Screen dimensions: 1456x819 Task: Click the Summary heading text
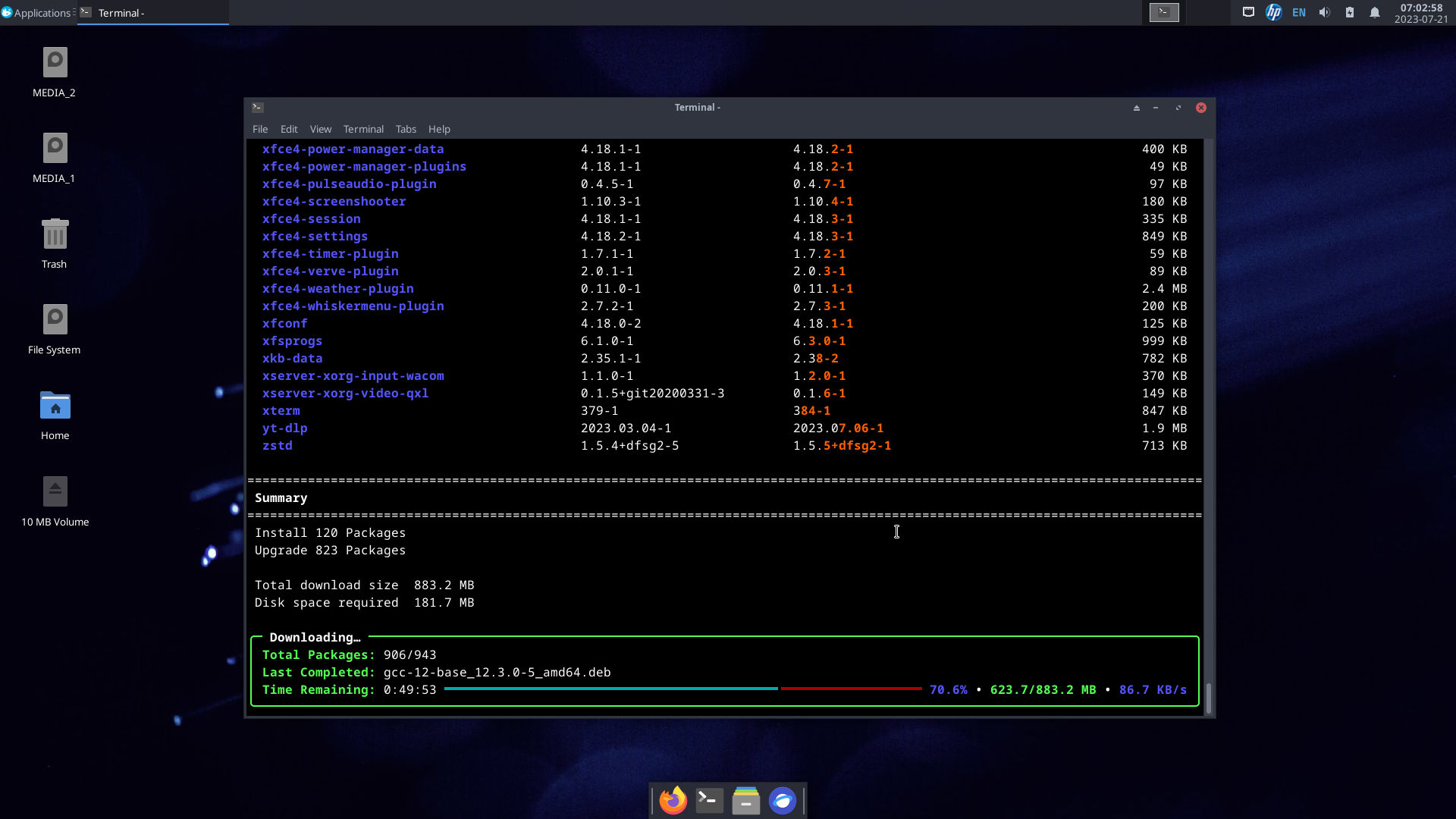(x=281, y=498)
